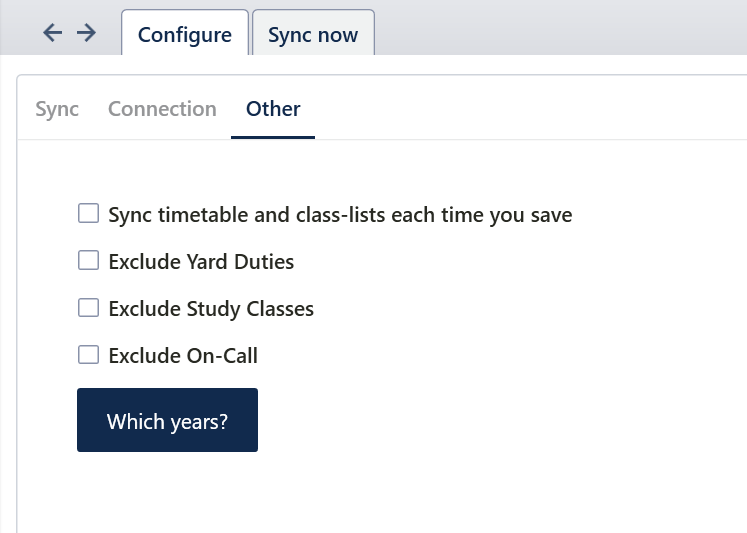Switch to the Configure tab

185,35
